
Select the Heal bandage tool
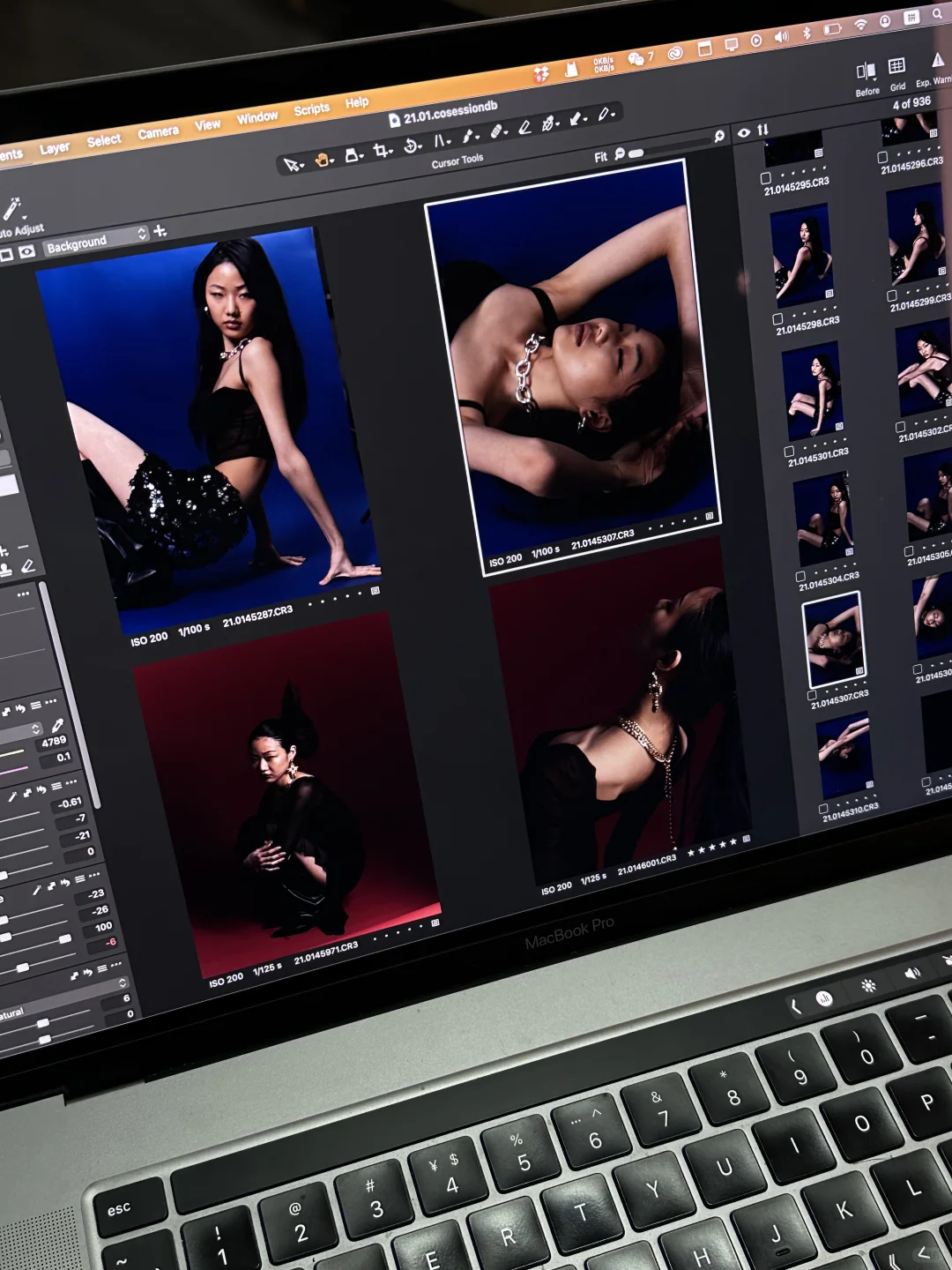pos(496,131)
